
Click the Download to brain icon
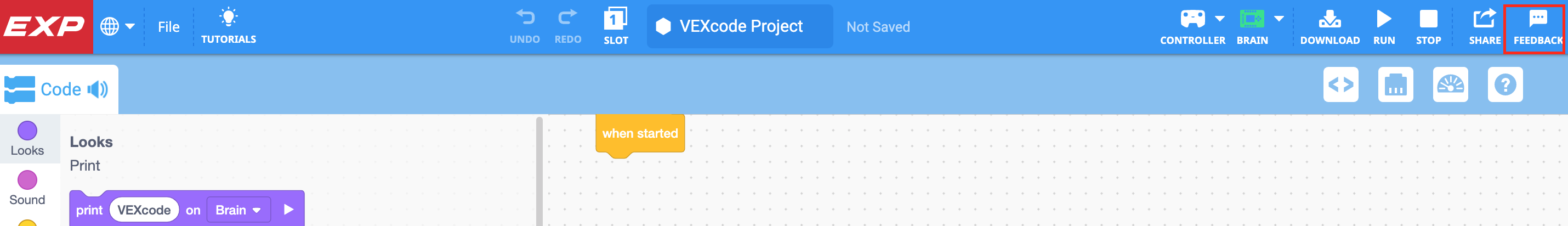coord(1330,20)
